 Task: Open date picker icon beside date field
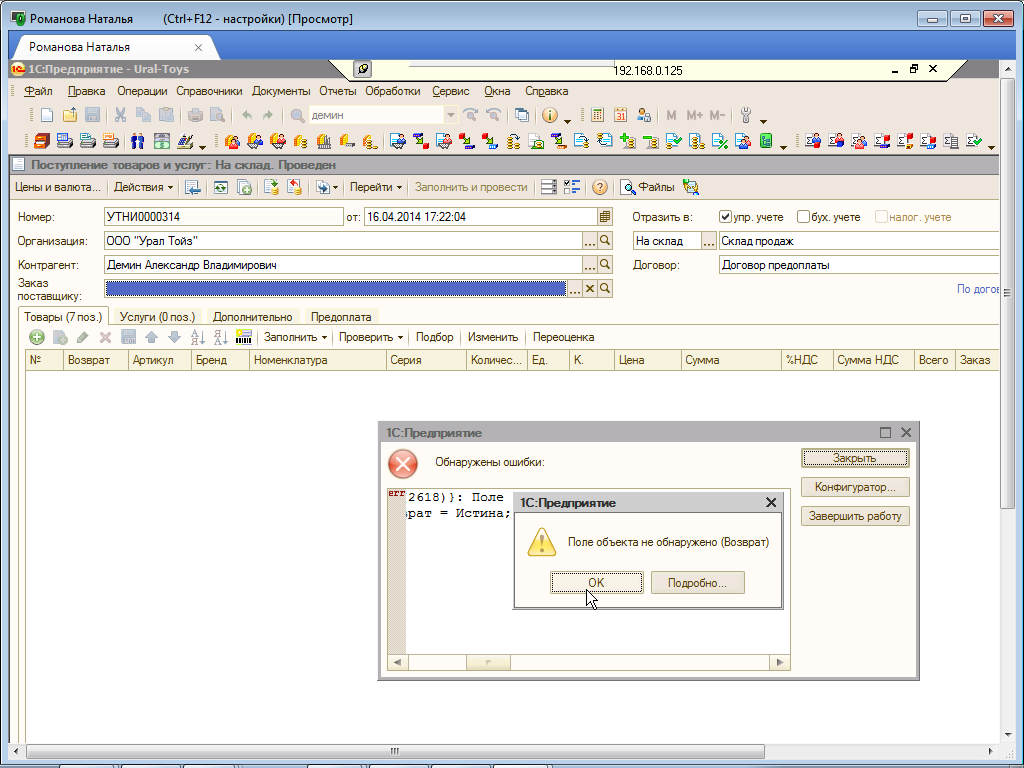[605, 217]
